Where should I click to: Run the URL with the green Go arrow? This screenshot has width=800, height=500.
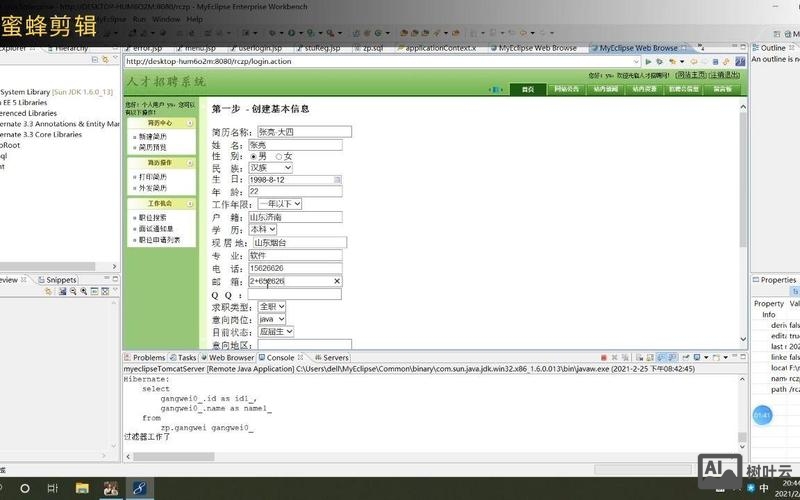(x=648, y=62)
